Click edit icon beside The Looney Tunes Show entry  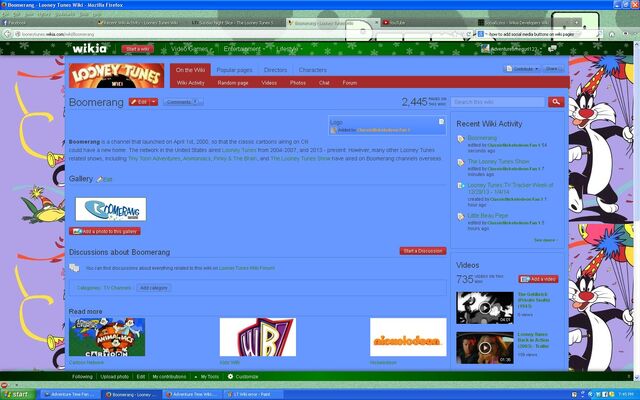point(461,162)
